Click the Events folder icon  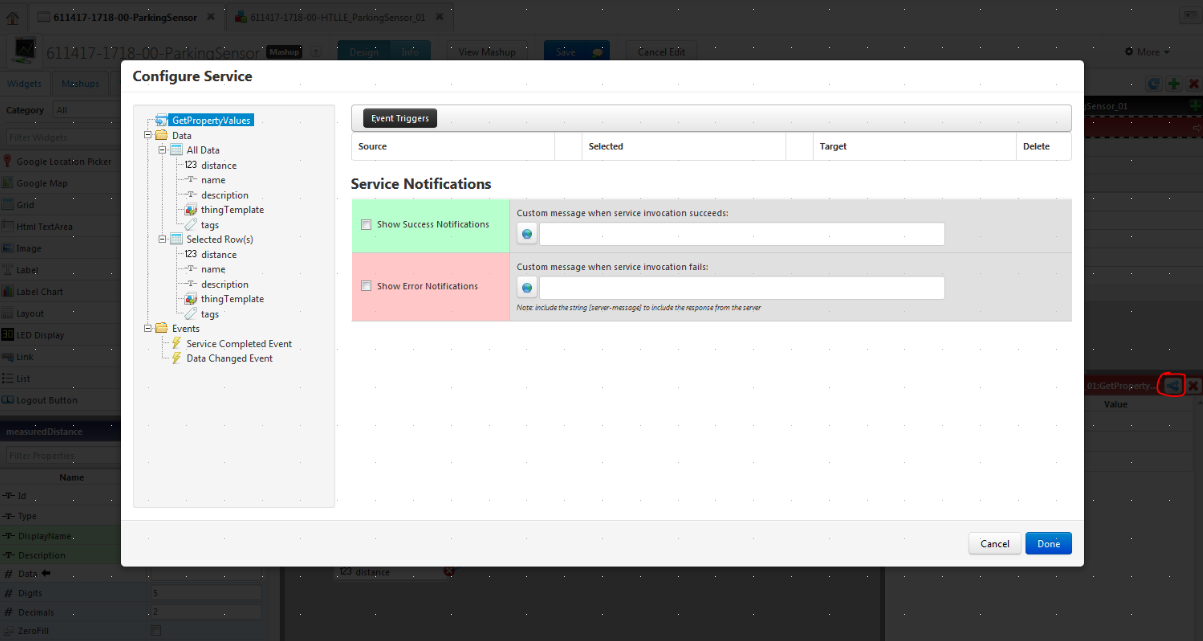pyautogui.click(x=161, y=328)
